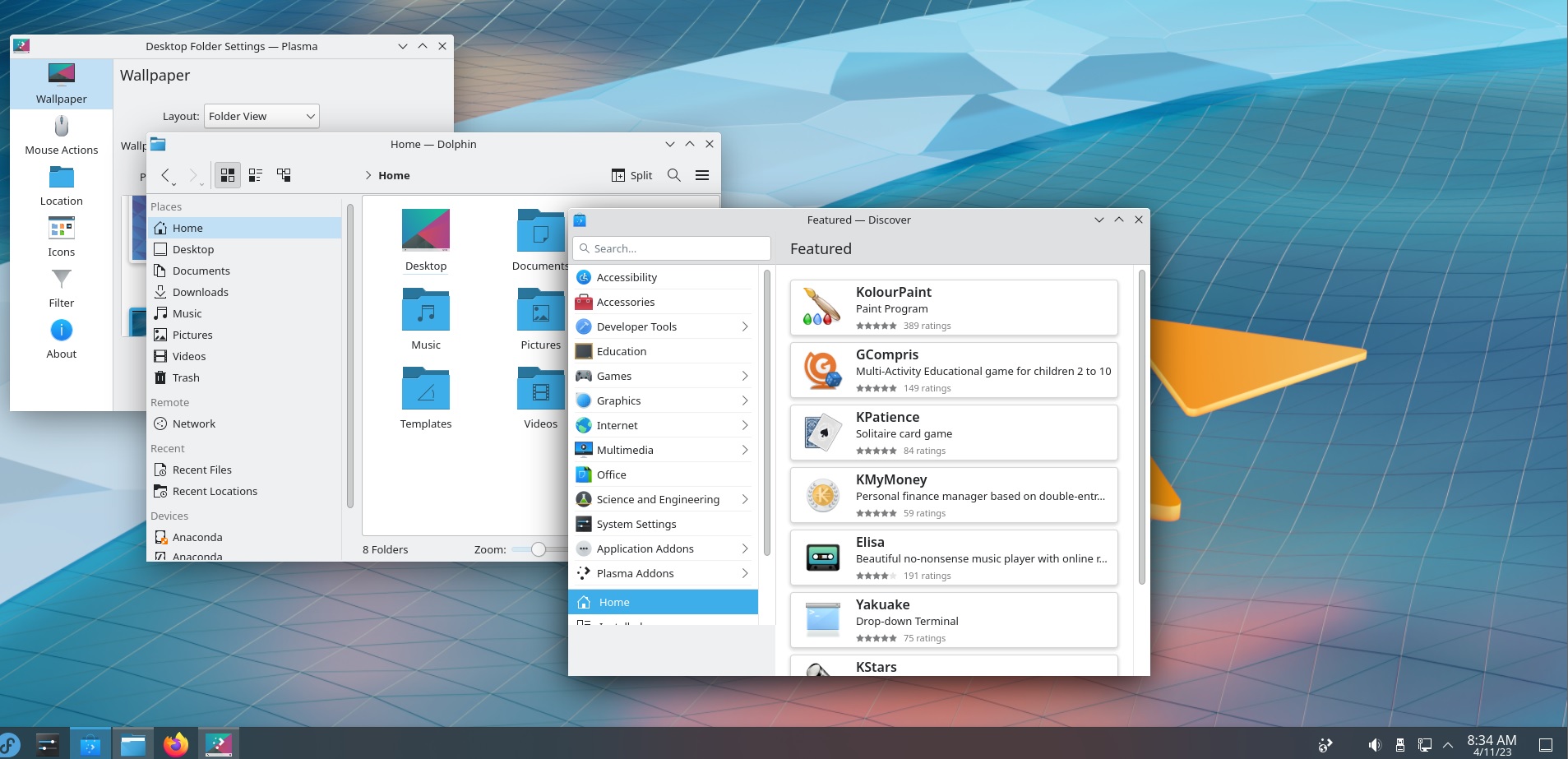The image size is (1568, 759).
Task: Click Show Desktop button in panel
Action: click(x=1546, y=745)
